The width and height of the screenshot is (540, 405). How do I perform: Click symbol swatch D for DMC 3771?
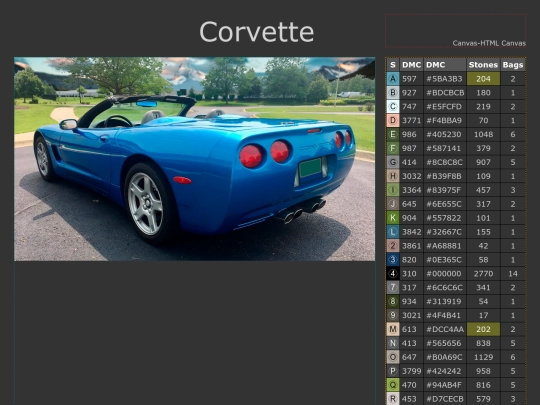pyautogui.click(x=393, y=121)
